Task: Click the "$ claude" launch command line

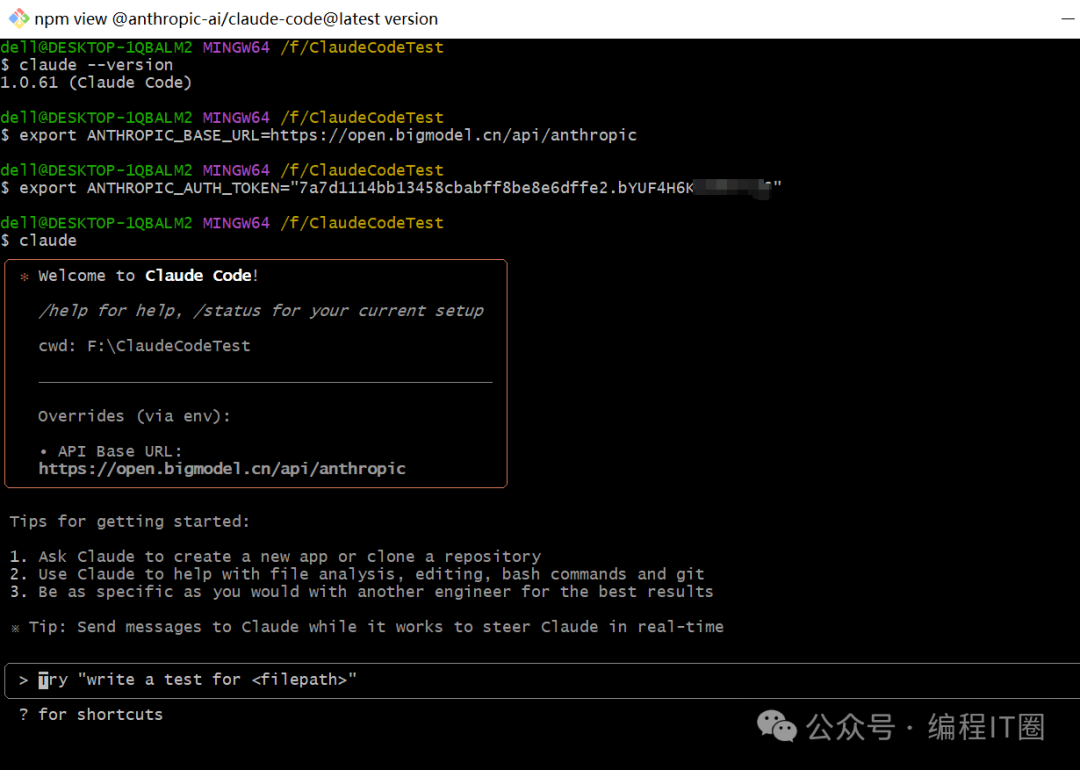Action: tap(39, 240)
